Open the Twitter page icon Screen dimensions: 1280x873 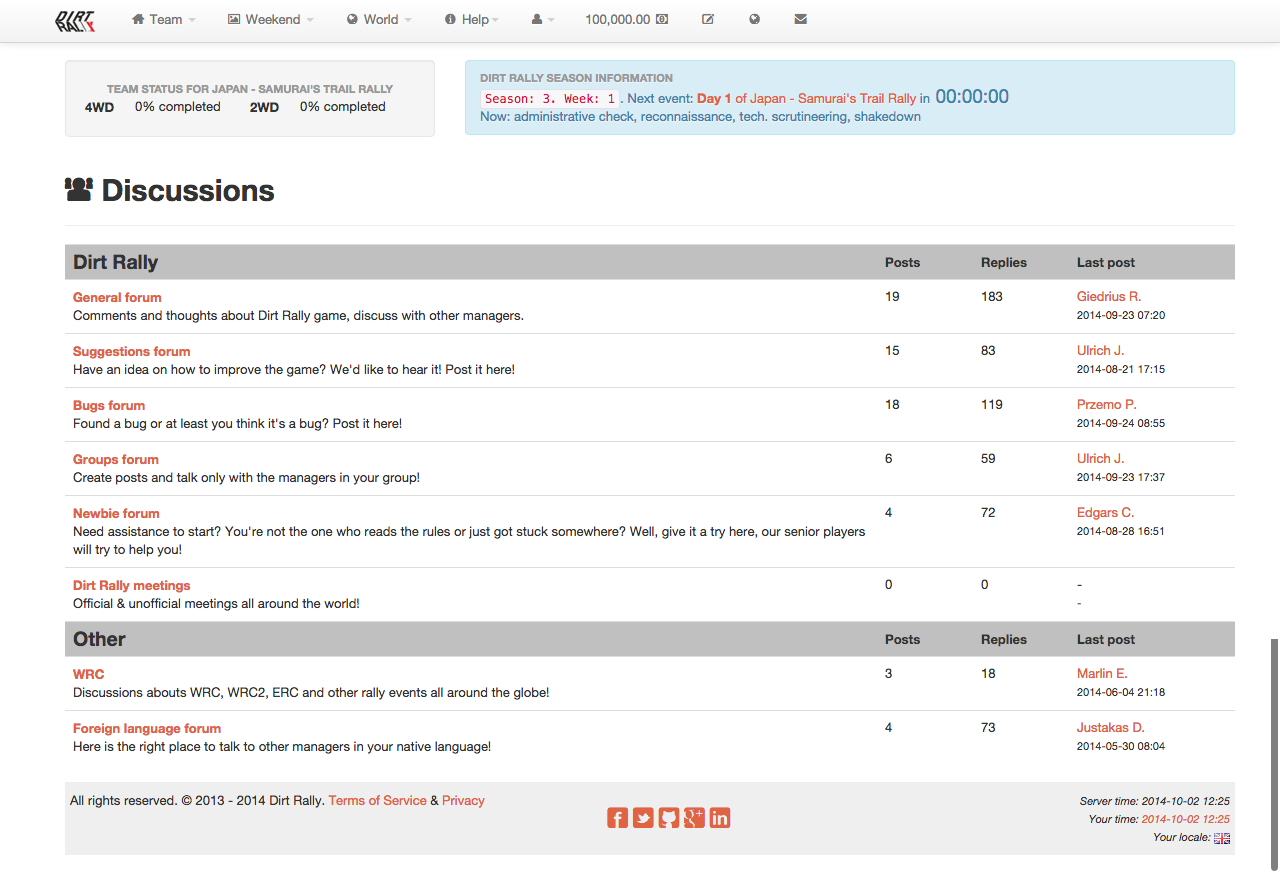pos(643,818)
